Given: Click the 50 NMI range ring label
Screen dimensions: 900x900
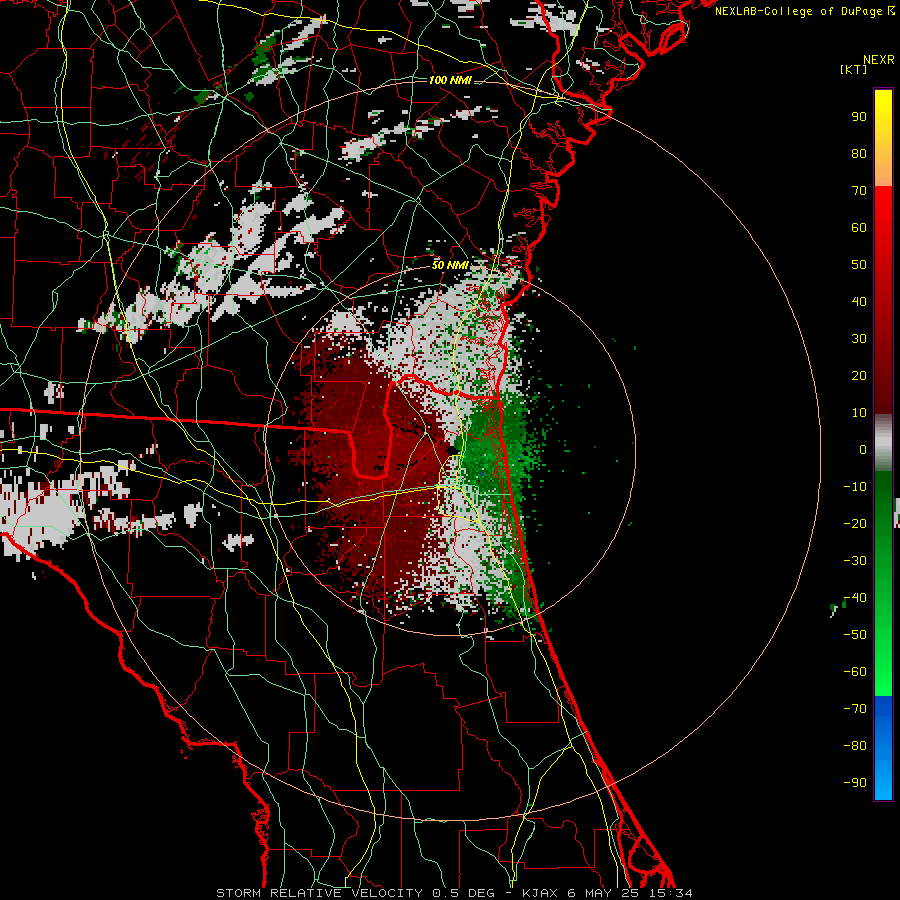Looking at the screenshot, I should [450, 265].
